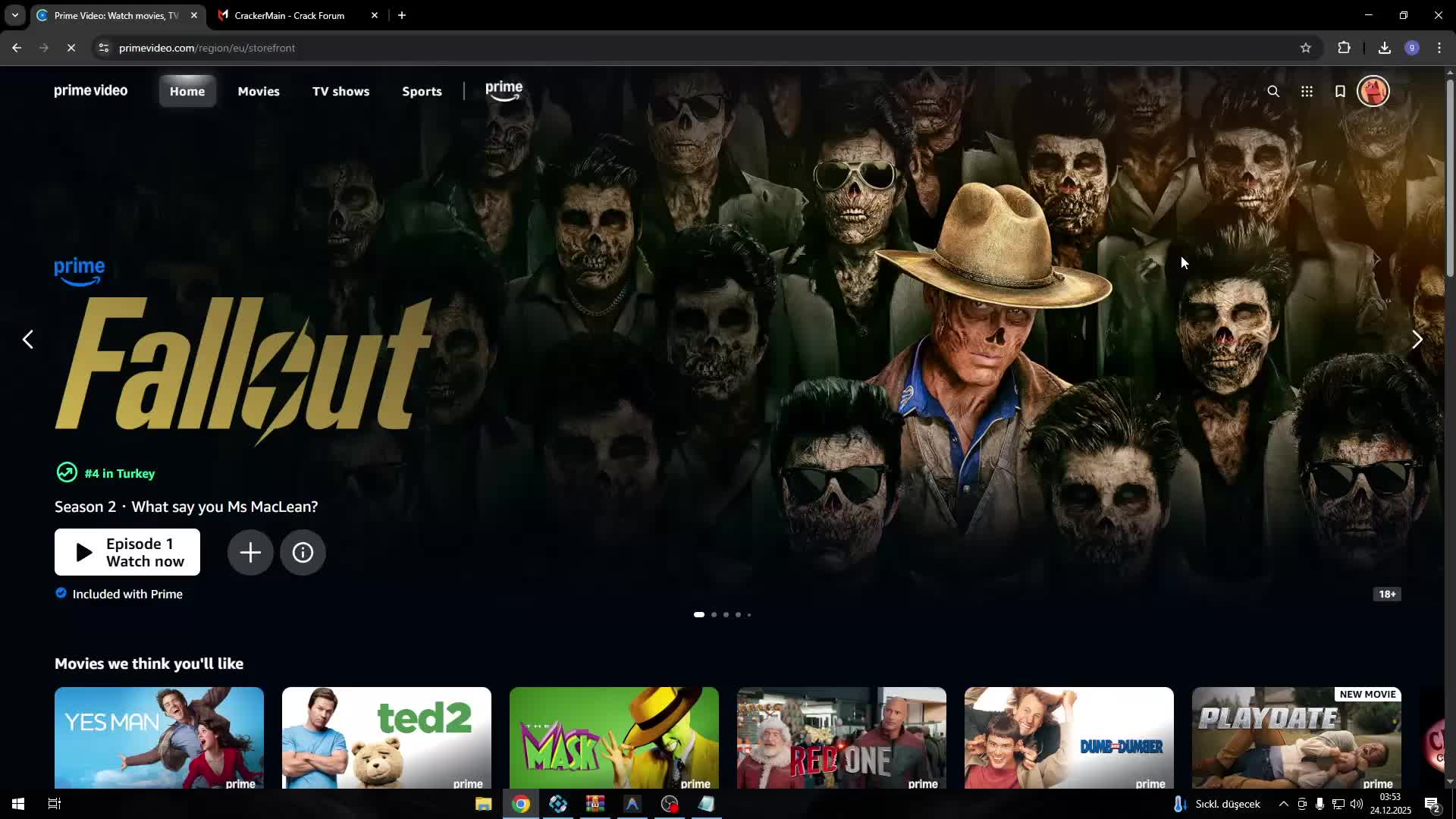Open the apps grid menu icon
This screenshot has width=1456, height=819.
pyautogui.click(x=1307, y=91)
